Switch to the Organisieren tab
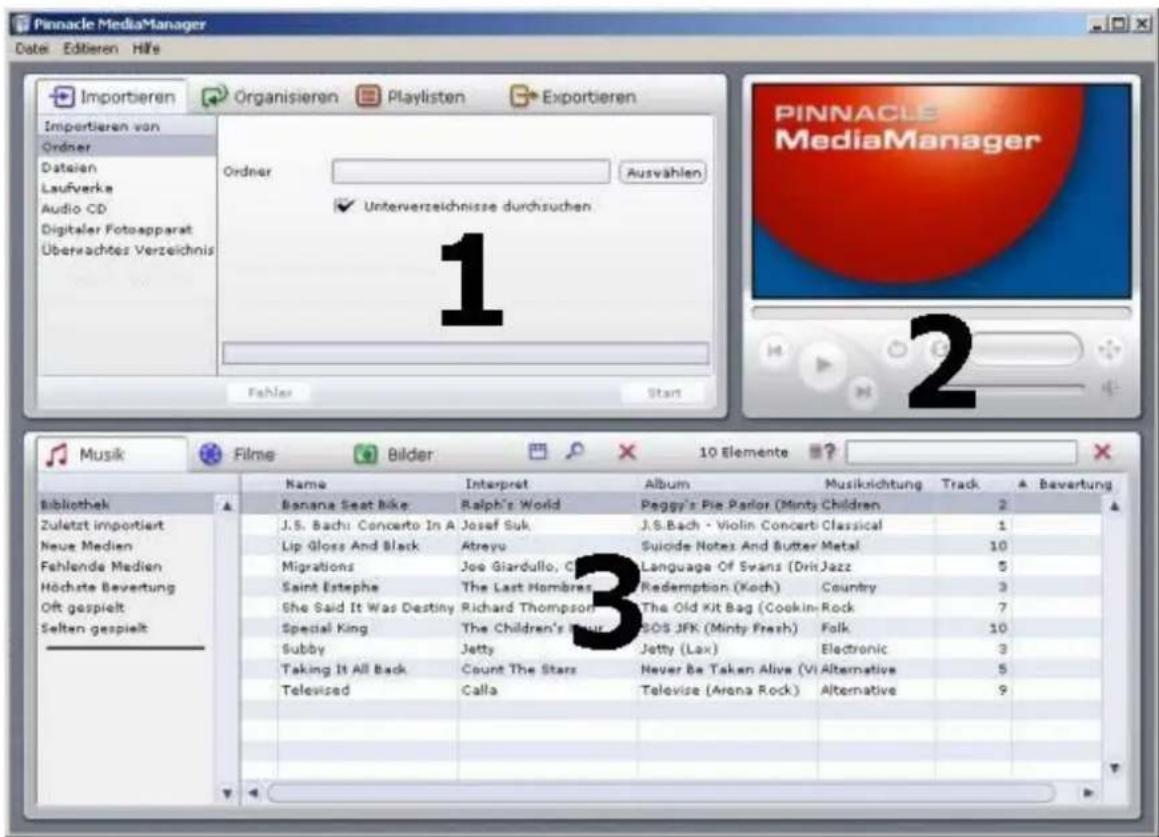 click(270, 97)
